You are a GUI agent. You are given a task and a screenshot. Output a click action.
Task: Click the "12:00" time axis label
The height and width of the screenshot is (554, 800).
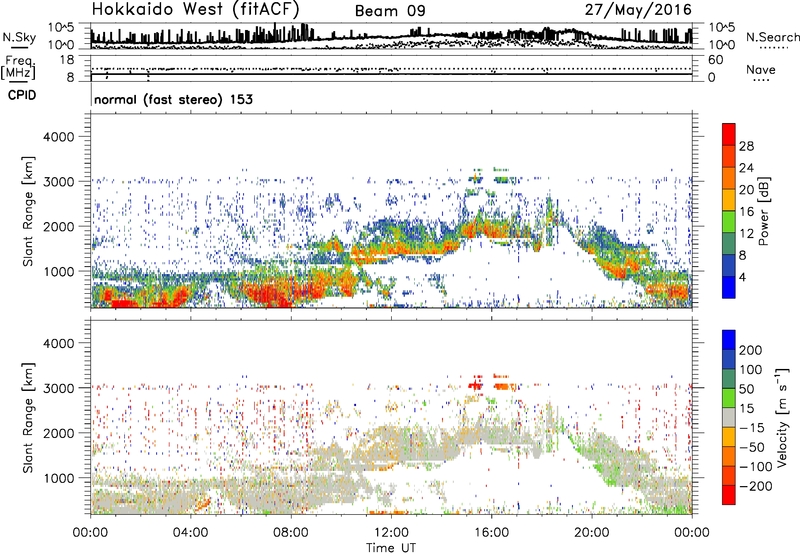(x=391, y=533)
